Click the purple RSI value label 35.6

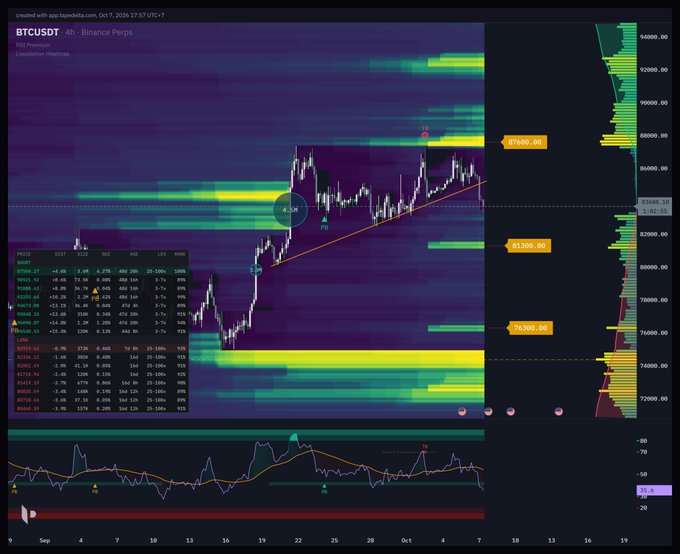click(654, 491)
